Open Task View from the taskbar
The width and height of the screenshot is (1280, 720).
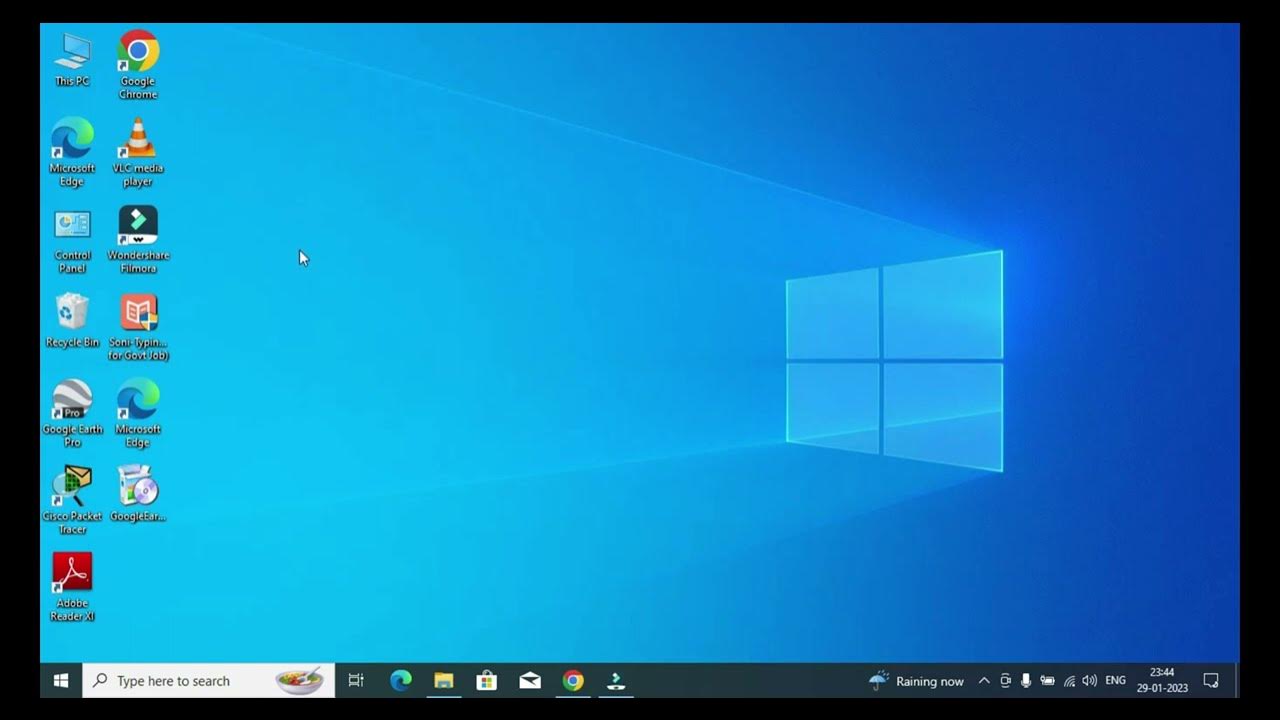356,681
